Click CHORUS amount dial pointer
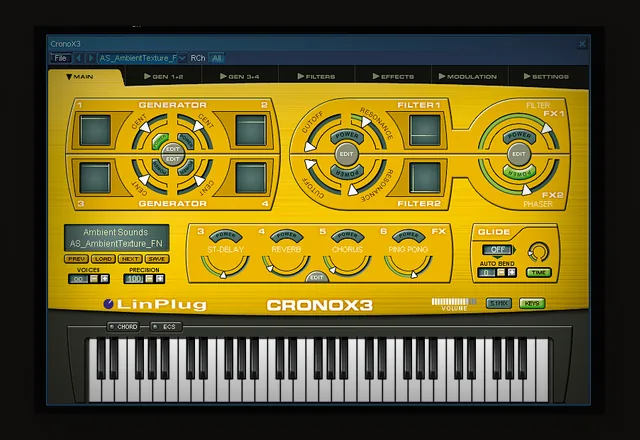 pyautogui.click(x=332, y=270)
